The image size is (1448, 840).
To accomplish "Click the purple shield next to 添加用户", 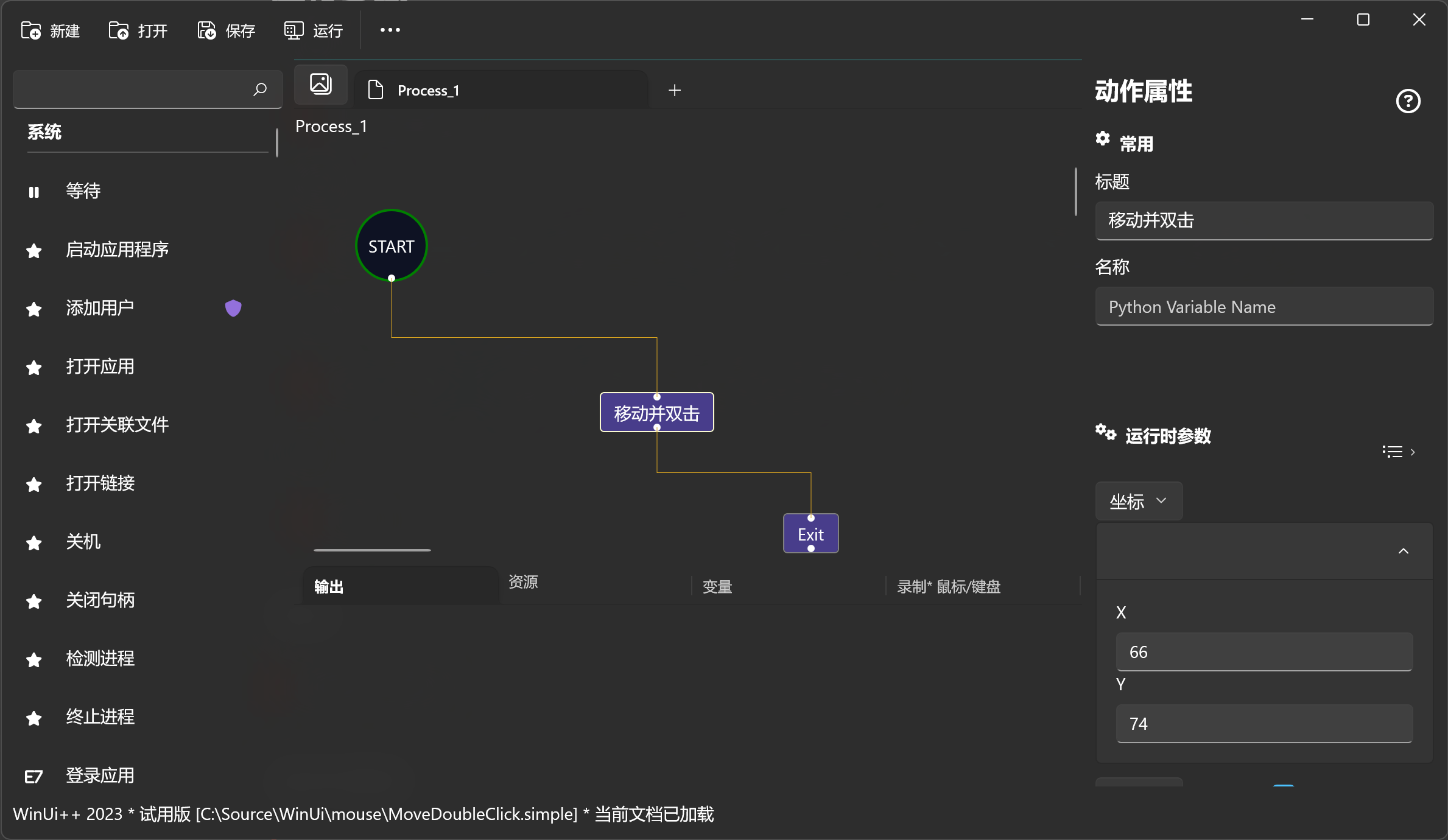I will 233,308.
